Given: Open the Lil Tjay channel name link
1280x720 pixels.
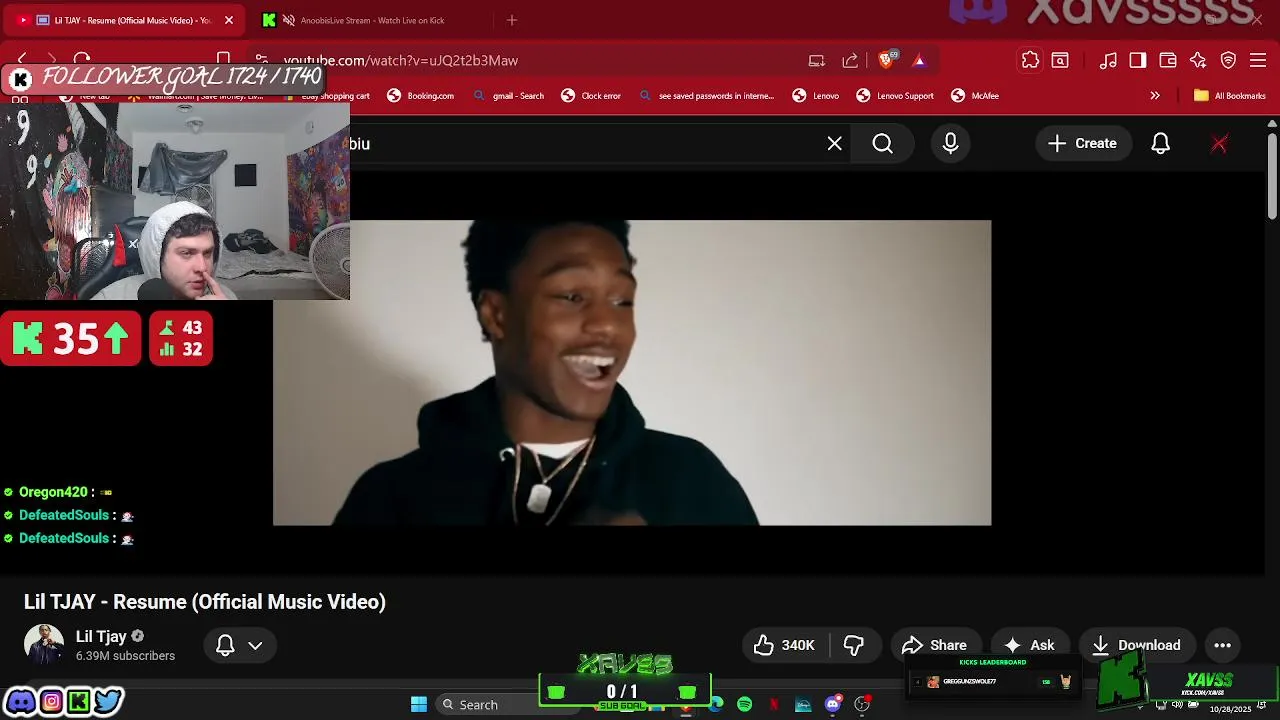Looking at the screenshot, I should 101,636.
